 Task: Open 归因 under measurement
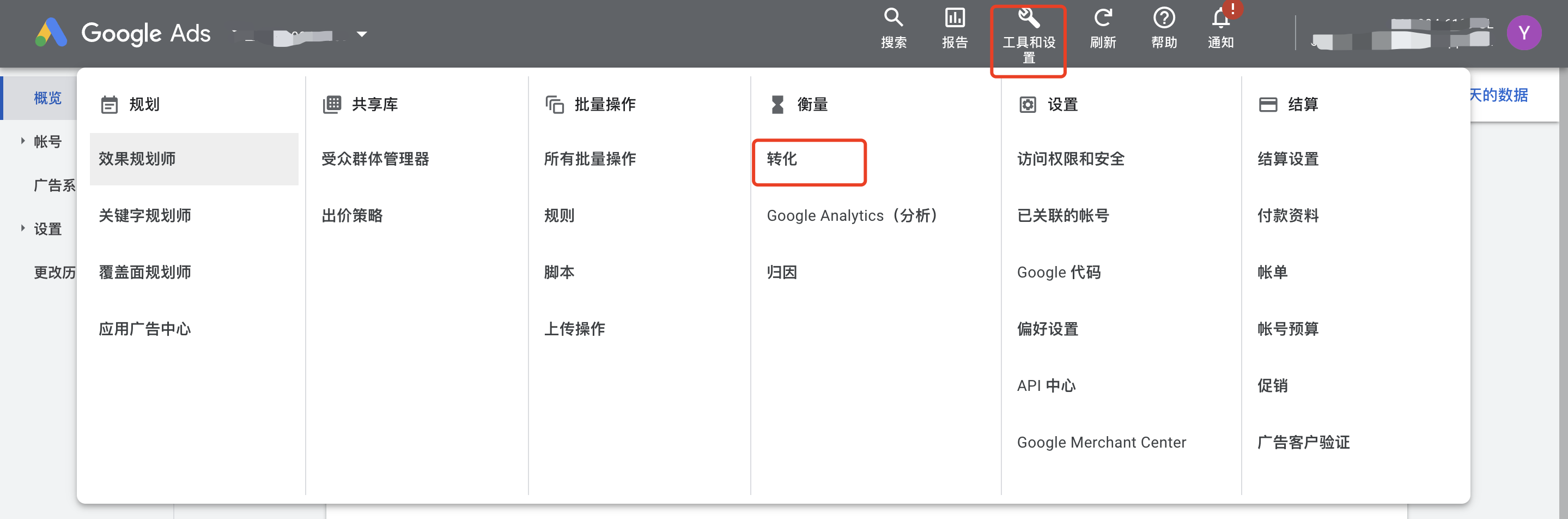pos(782,272)
